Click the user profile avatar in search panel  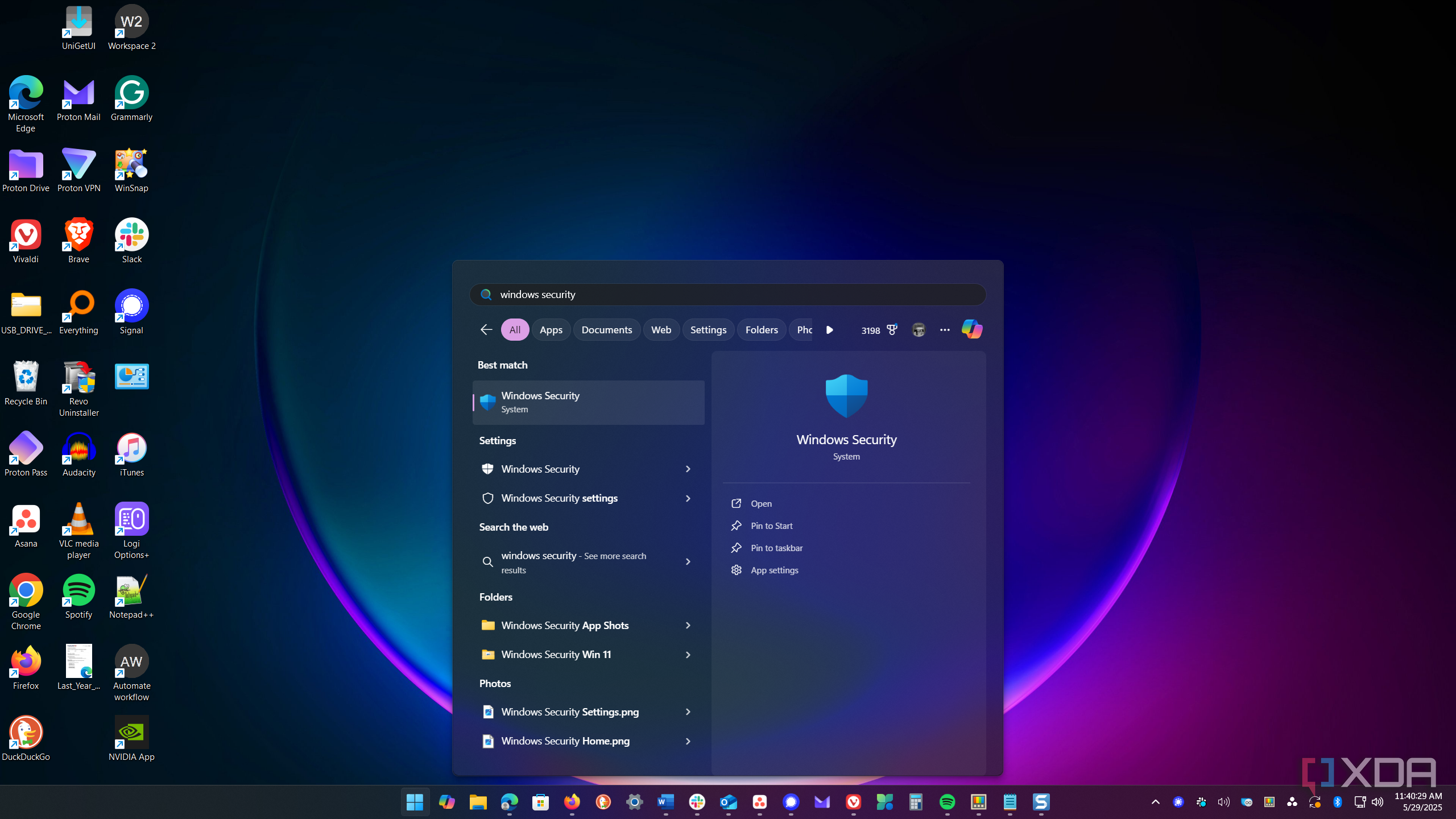[919, 330]
